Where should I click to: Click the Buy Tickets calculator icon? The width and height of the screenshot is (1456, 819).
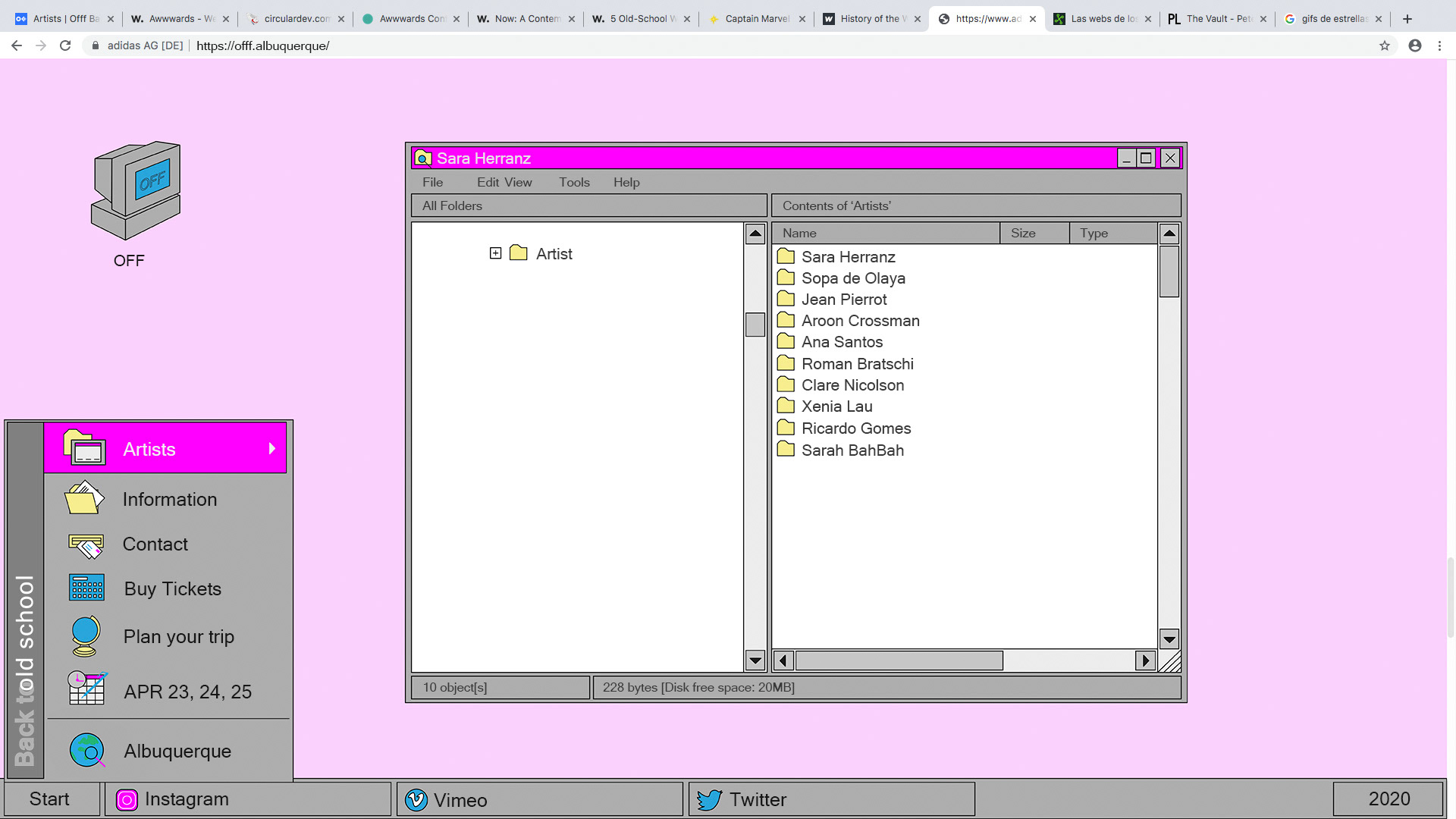[x=86, y=588]
